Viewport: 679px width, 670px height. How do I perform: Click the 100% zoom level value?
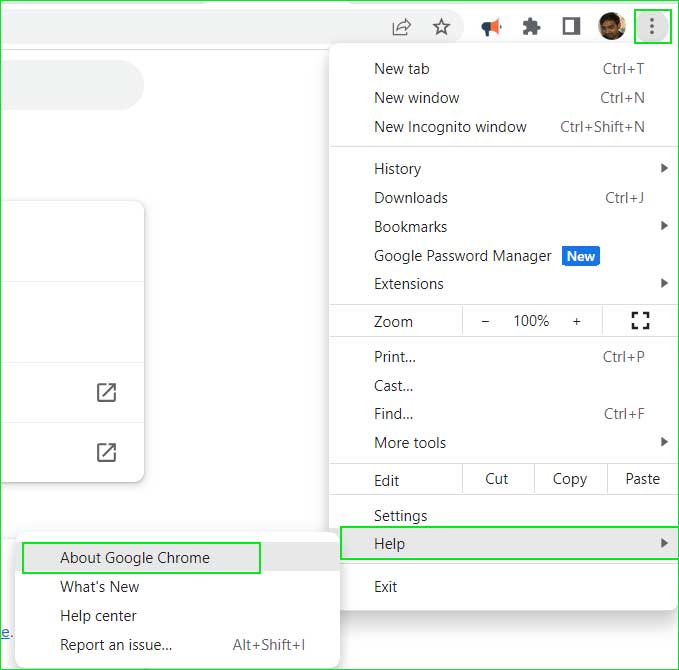tap(531, 321)
